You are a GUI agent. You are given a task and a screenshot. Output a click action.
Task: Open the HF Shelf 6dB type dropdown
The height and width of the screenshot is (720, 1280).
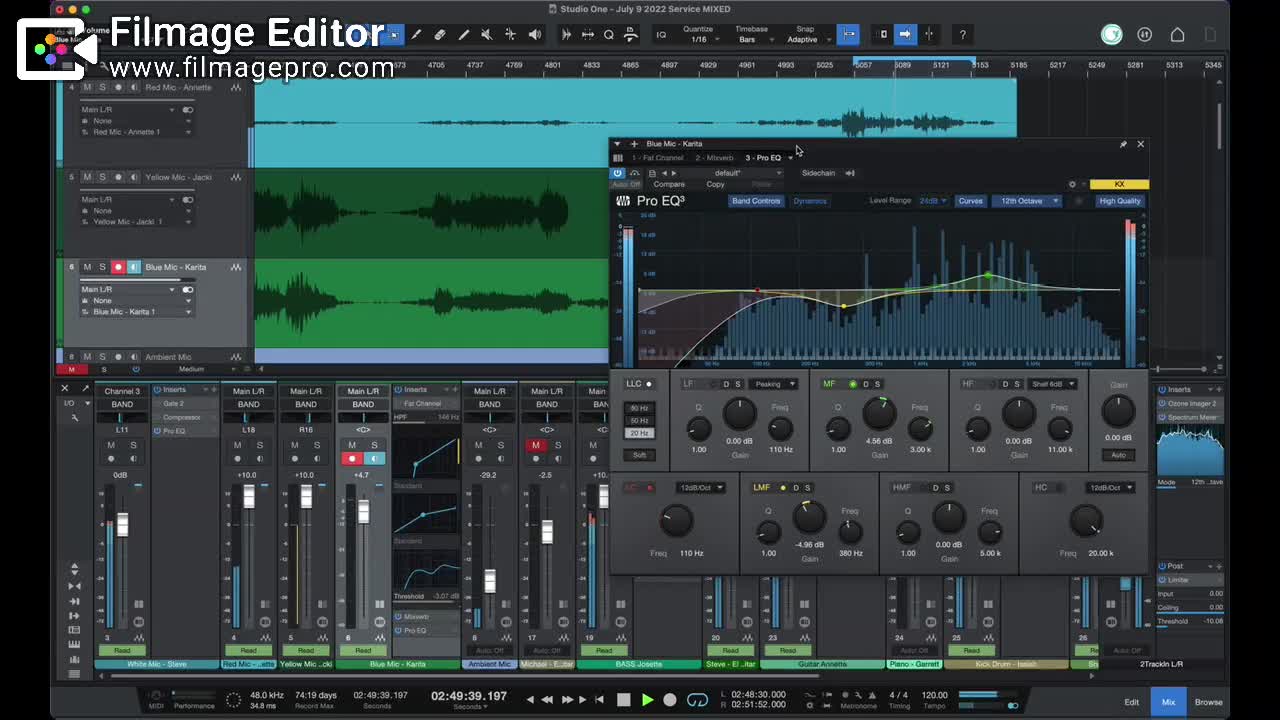point(1055,384)
